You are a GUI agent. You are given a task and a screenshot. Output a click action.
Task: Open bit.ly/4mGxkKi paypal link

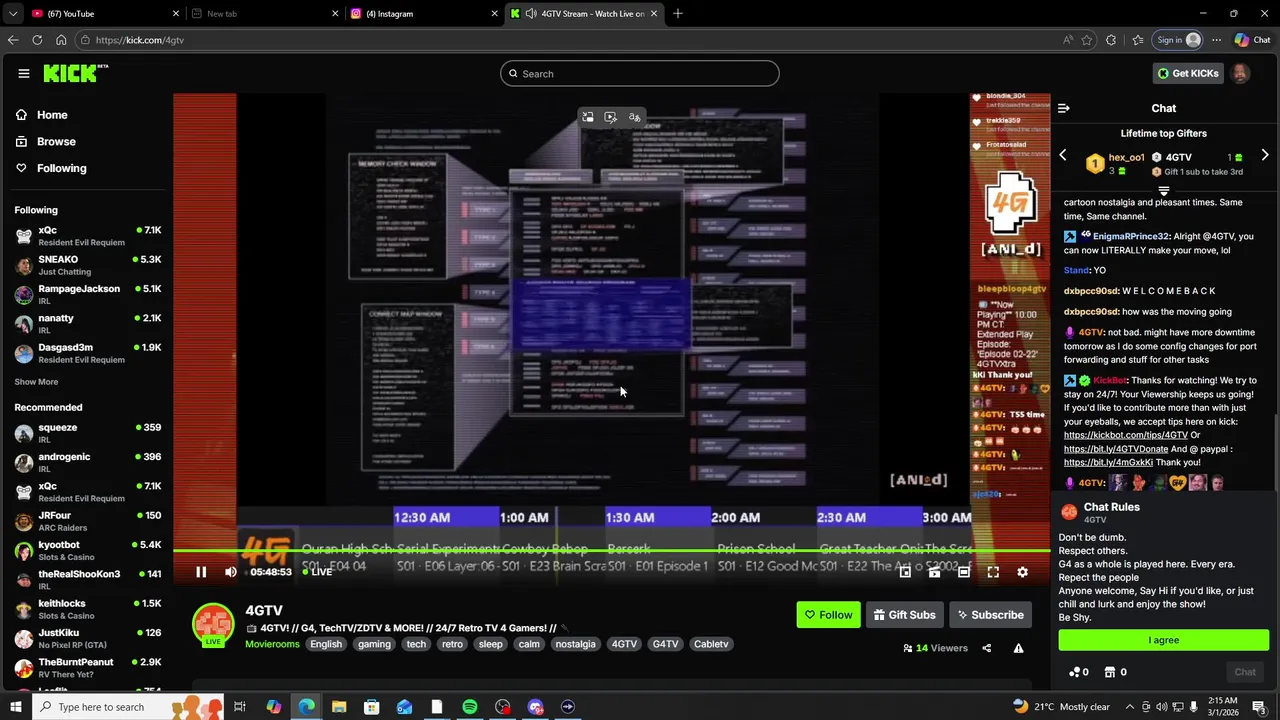1108,463
